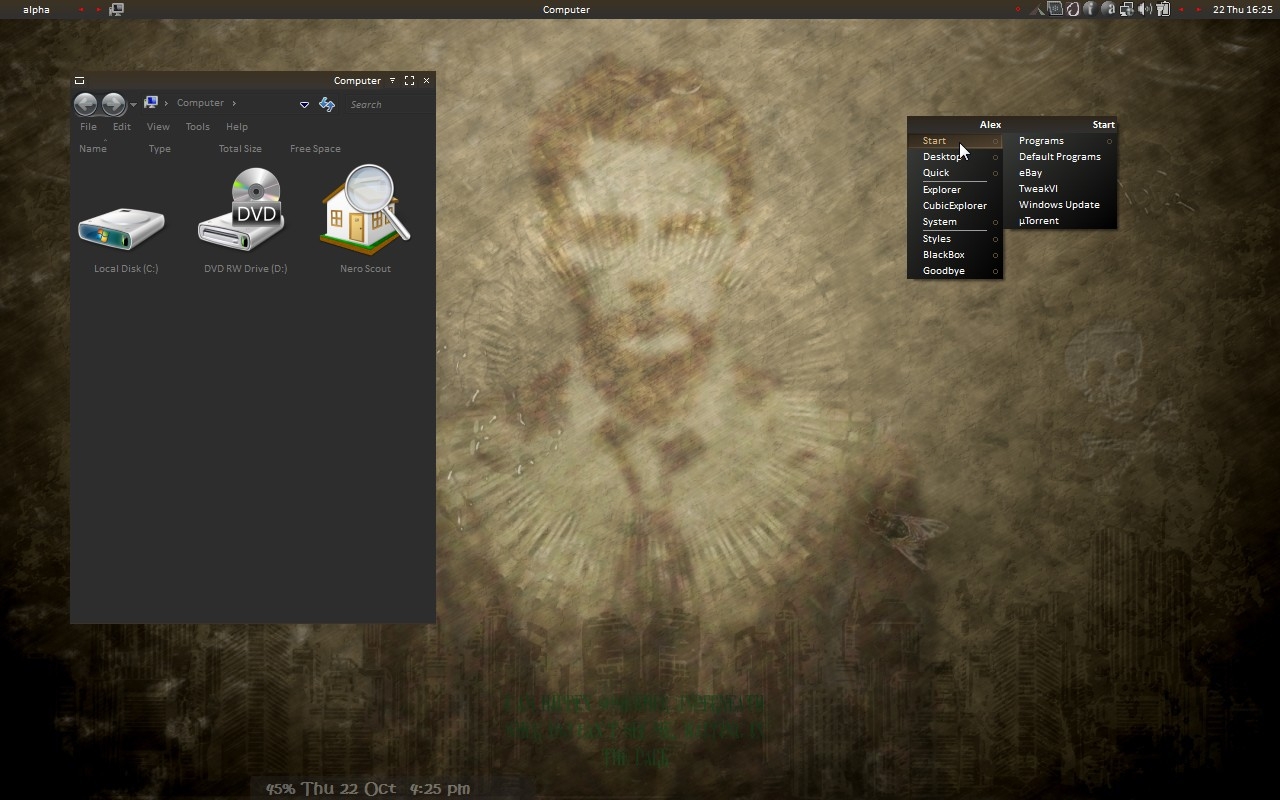The height and width of the screenshot is (800, 1280).
Task: Choose TweakVI in Start submenu
Action: (x=1061, y=189)
